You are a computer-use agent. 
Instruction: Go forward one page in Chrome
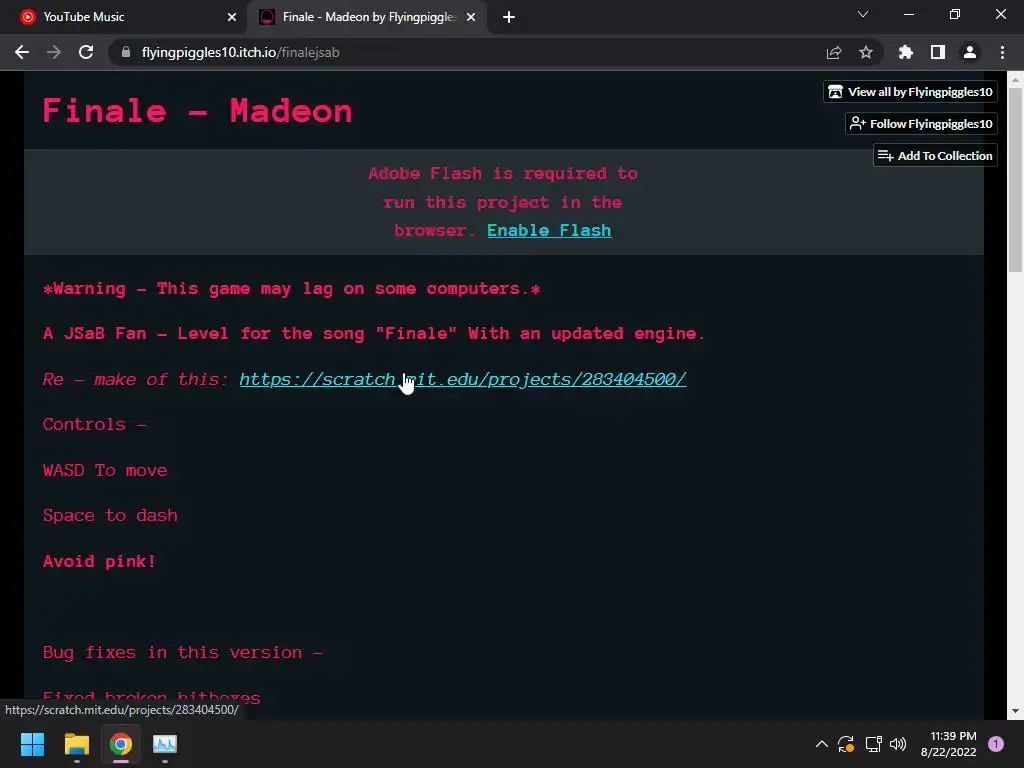[x=54, y=52]
